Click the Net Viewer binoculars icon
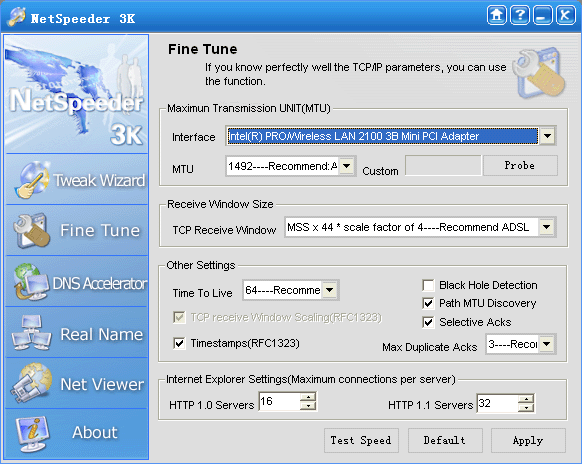582x464 pixels. click(31, 383)
